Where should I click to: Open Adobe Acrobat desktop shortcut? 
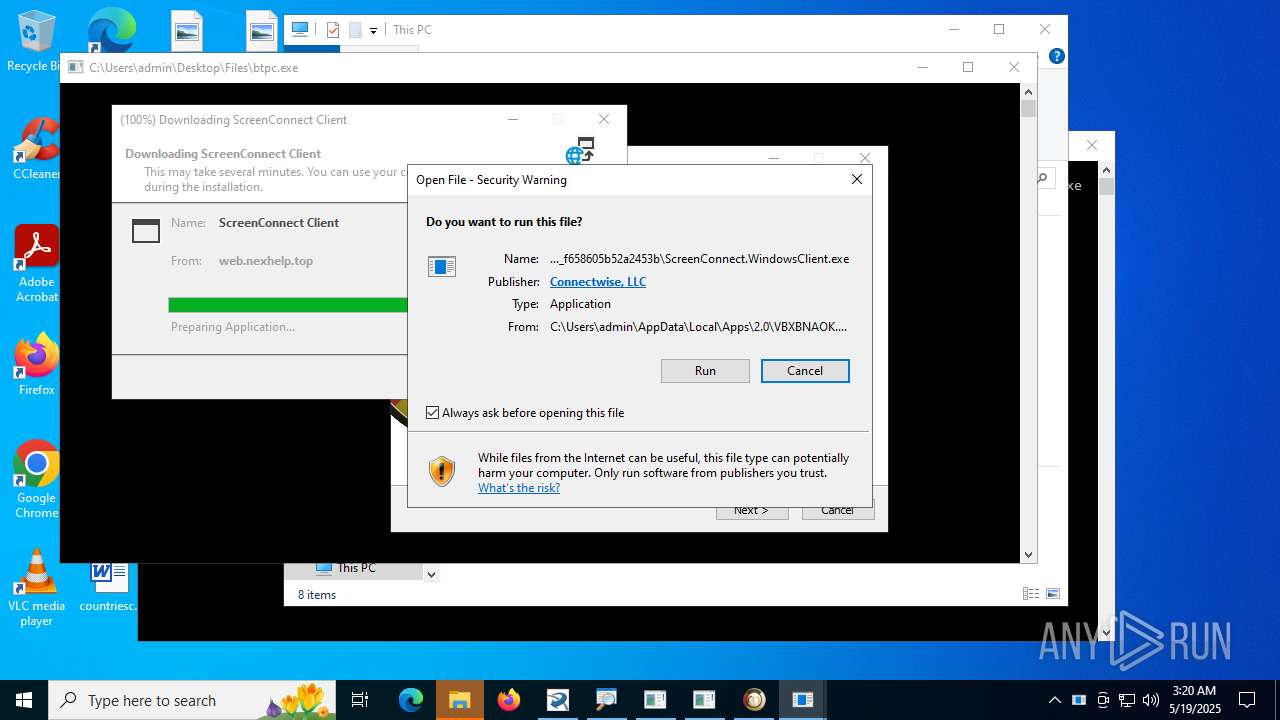[x=36, y=264]
